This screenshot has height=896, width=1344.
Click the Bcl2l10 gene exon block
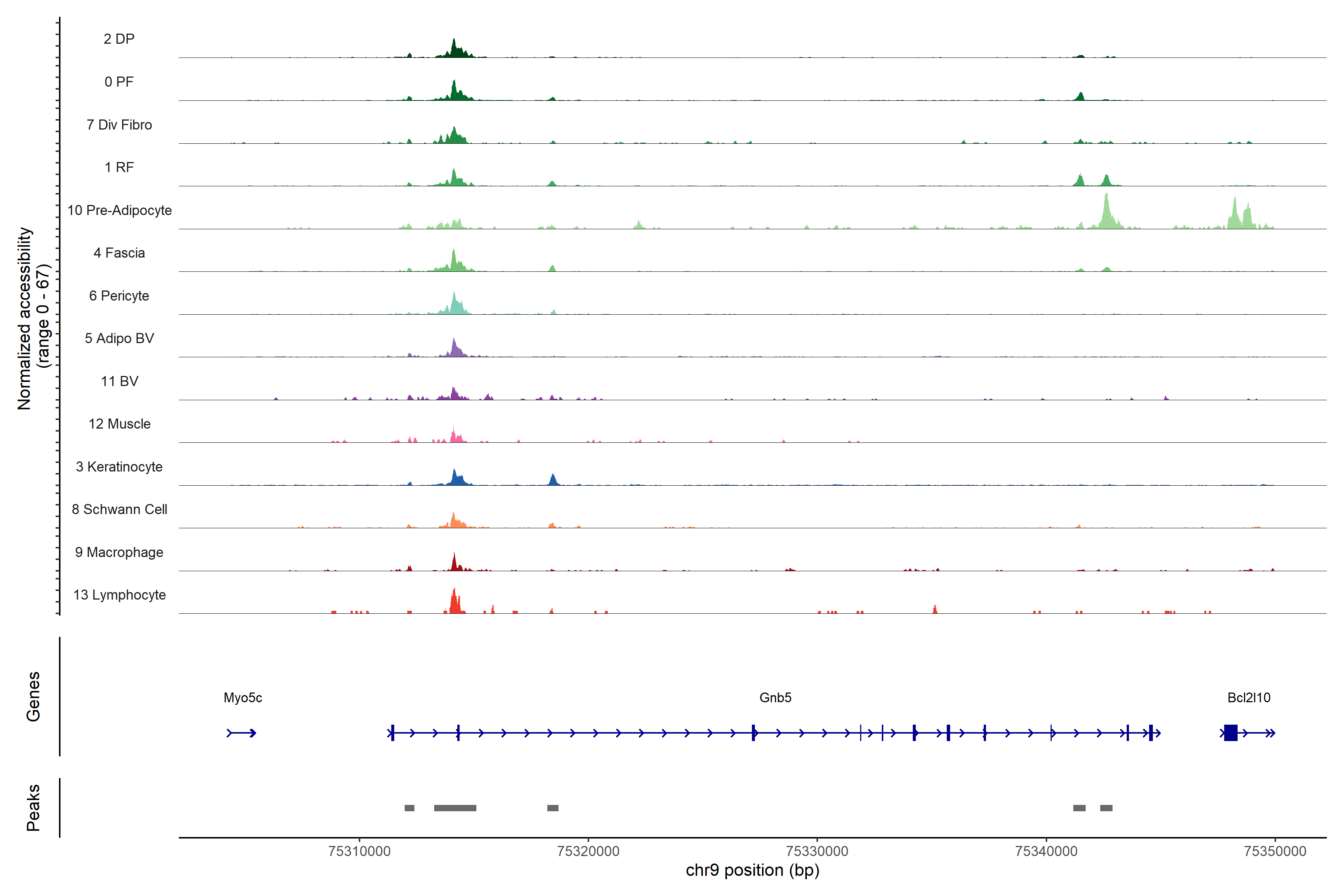pyautogui.click(x=1230, y=732)
